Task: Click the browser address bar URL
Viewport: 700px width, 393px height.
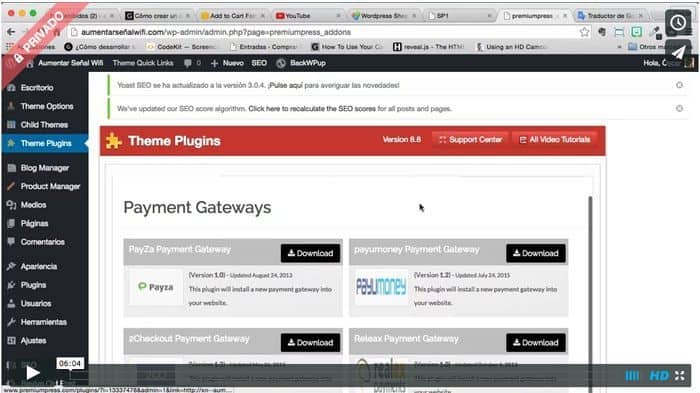Action: pos(216,32)
